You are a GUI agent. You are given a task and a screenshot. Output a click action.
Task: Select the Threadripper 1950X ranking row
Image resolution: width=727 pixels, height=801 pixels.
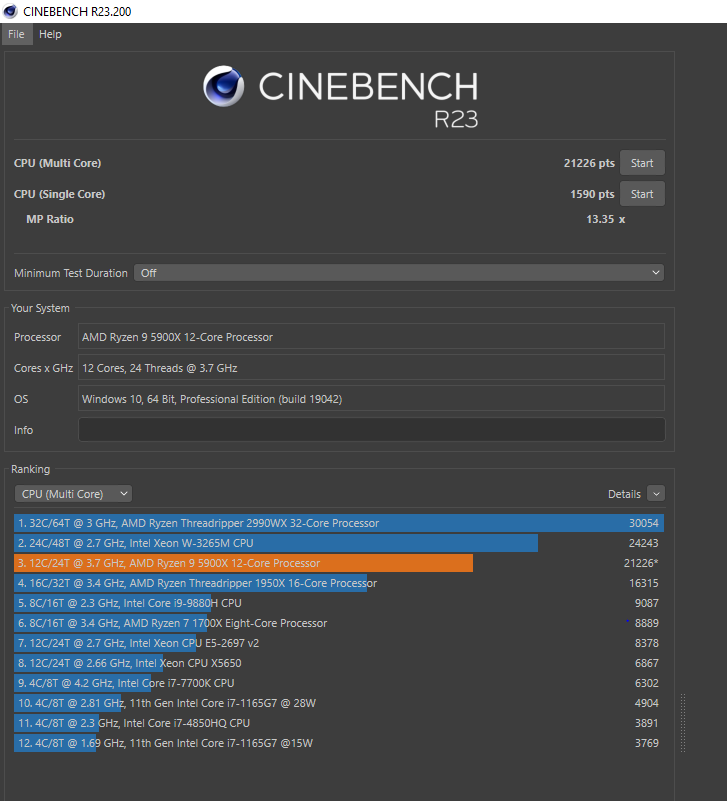339,583
